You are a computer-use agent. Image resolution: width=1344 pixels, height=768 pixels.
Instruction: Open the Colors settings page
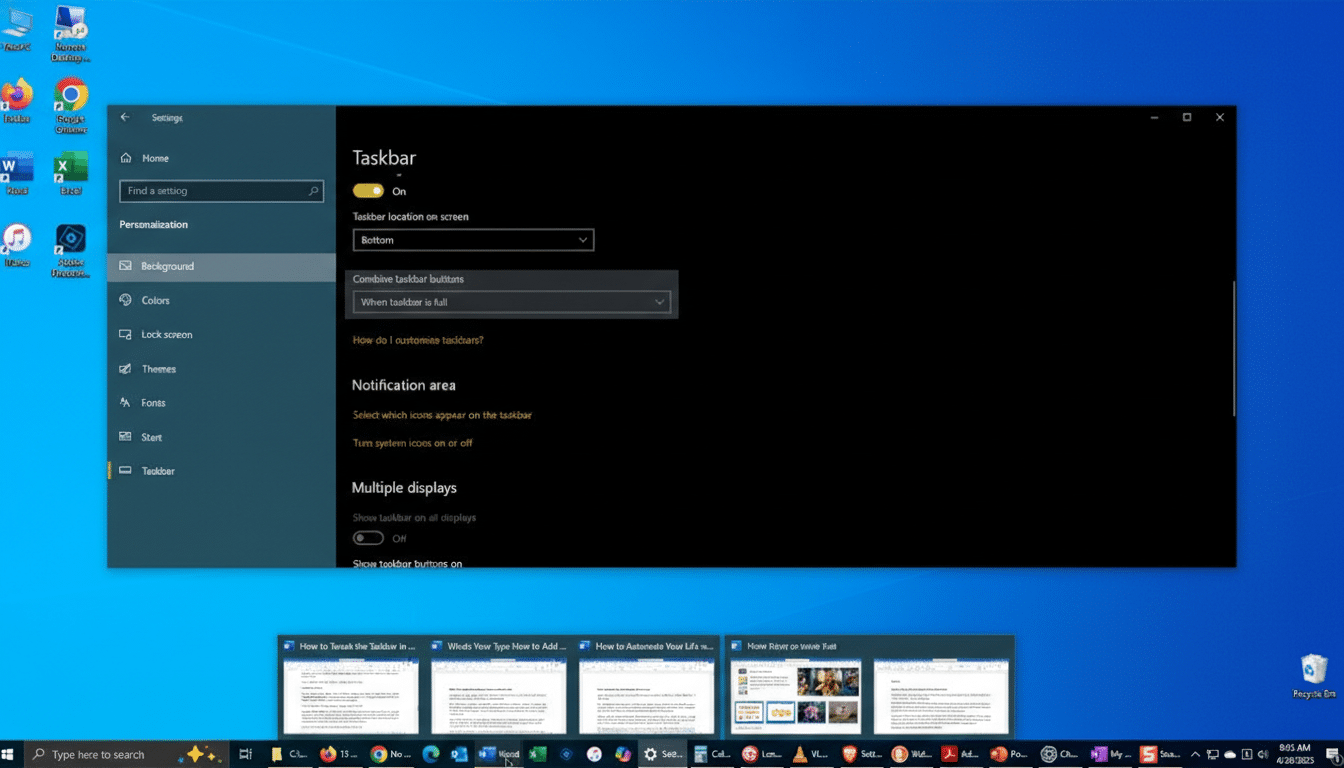157,300
